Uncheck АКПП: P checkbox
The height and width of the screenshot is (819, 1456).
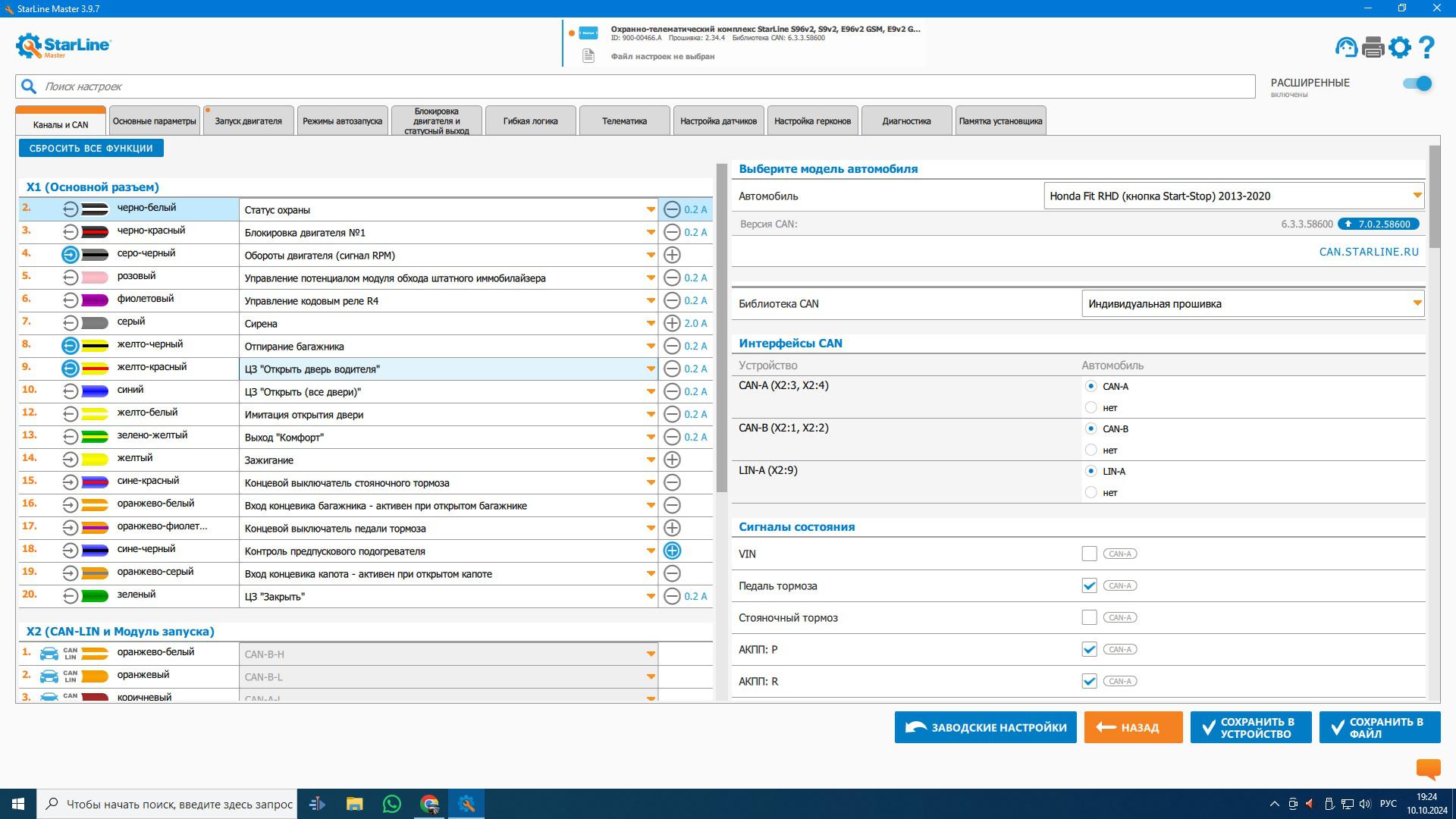pyautogui.click(x=1089, y=649)
